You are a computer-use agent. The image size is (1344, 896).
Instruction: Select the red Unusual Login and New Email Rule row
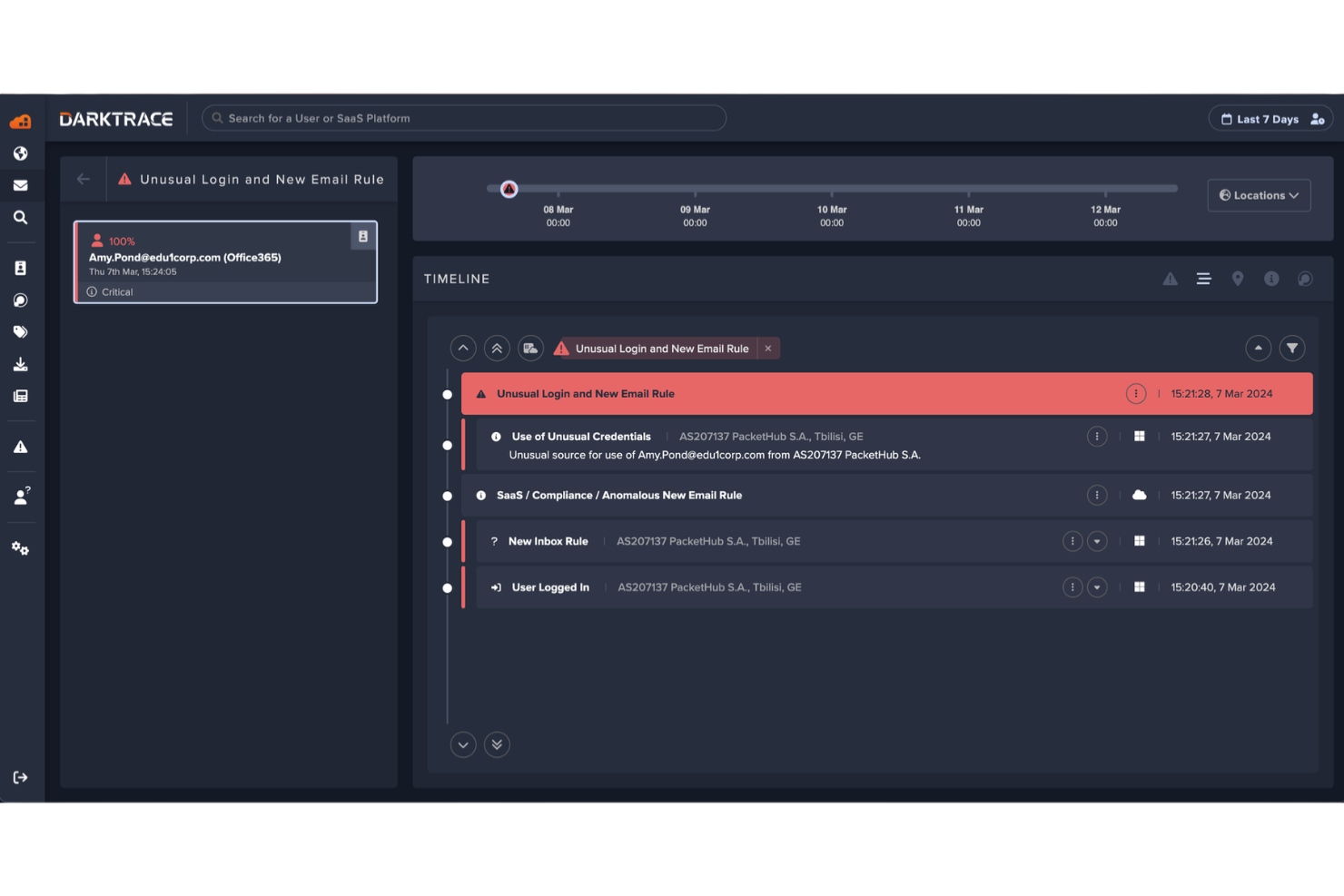pyautogui.click(x=886, y=394)
